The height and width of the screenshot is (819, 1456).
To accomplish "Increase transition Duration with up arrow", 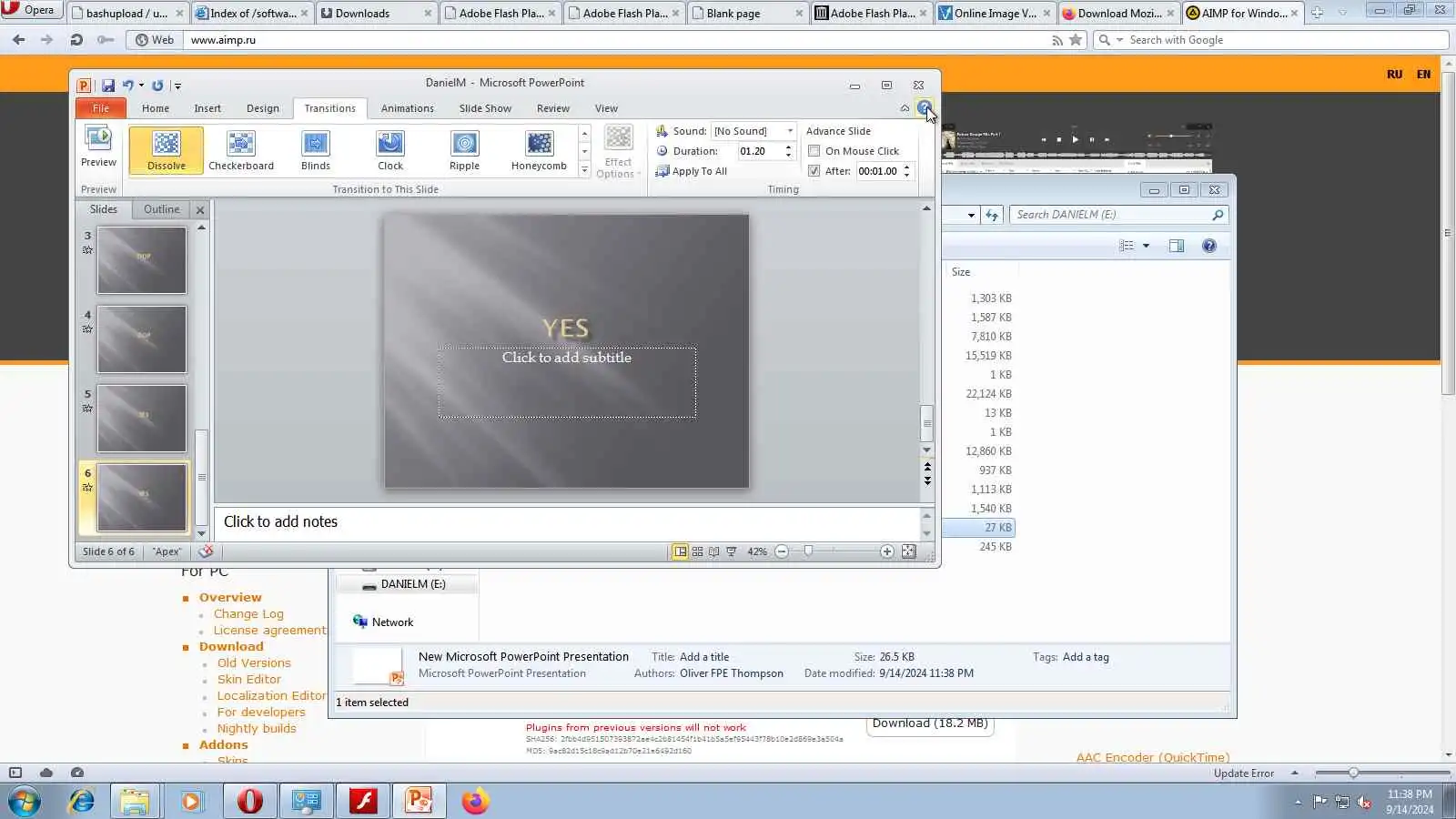I will (788, 147).
